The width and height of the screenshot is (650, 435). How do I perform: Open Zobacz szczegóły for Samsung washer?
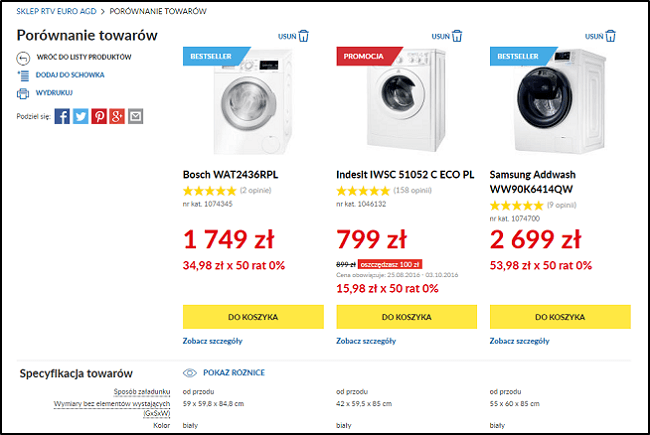(520, 340)
